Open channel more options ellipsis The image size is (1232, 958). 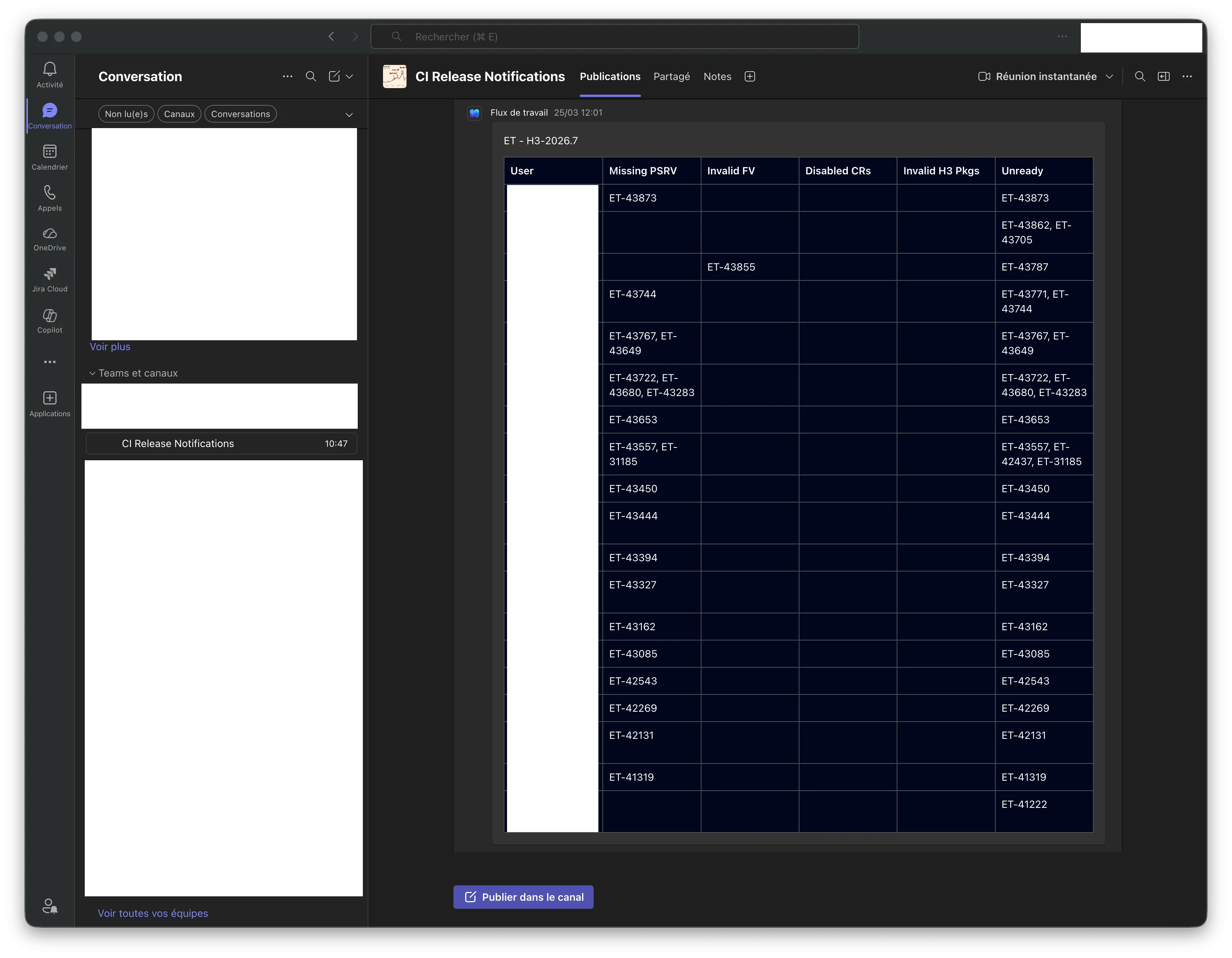tap(1188, 76)
